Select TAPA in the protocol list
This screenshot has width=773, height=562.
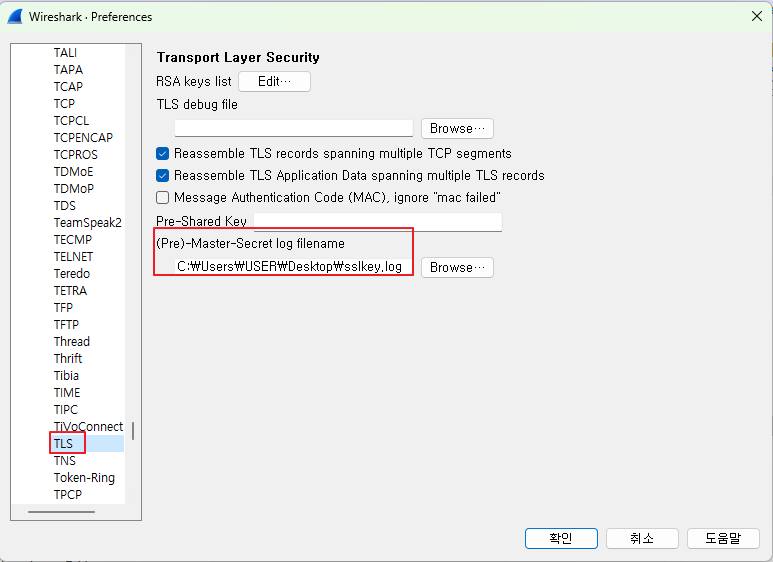coord(68,70)
